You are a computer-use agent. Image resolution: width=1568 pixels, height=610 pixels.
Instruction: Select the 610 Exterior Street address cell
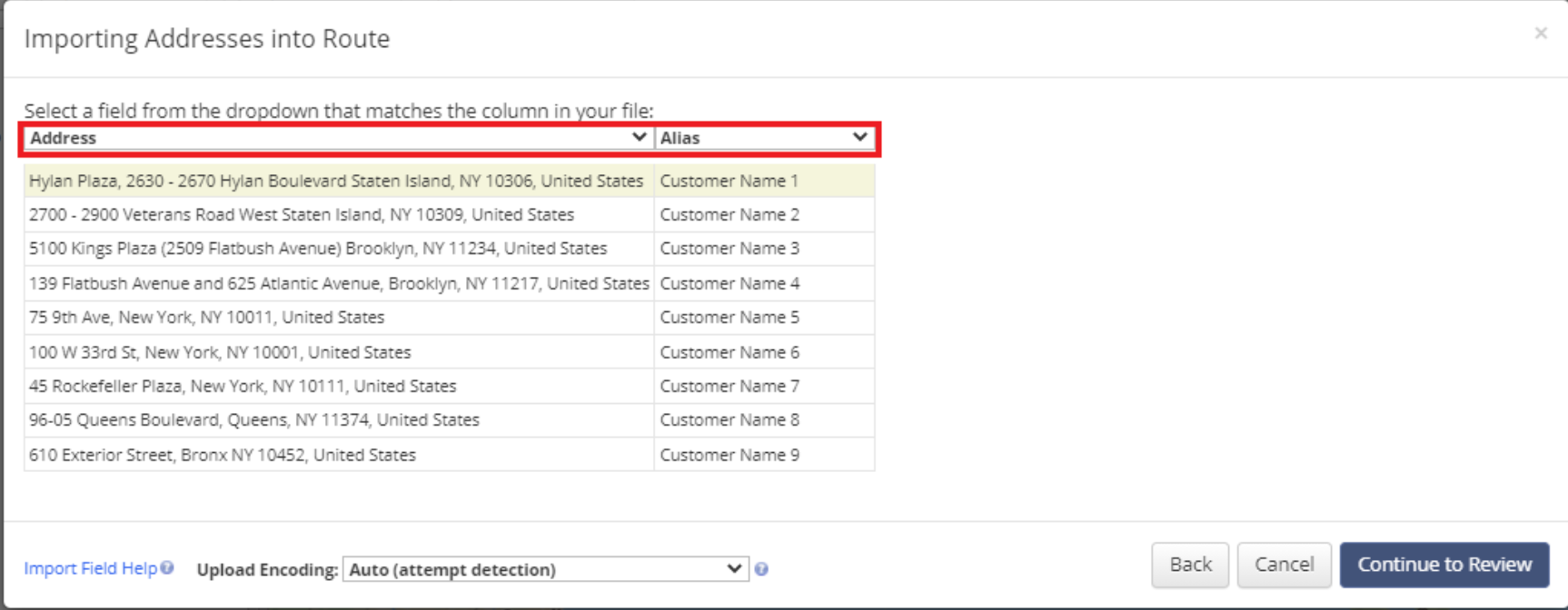(339, 455)
